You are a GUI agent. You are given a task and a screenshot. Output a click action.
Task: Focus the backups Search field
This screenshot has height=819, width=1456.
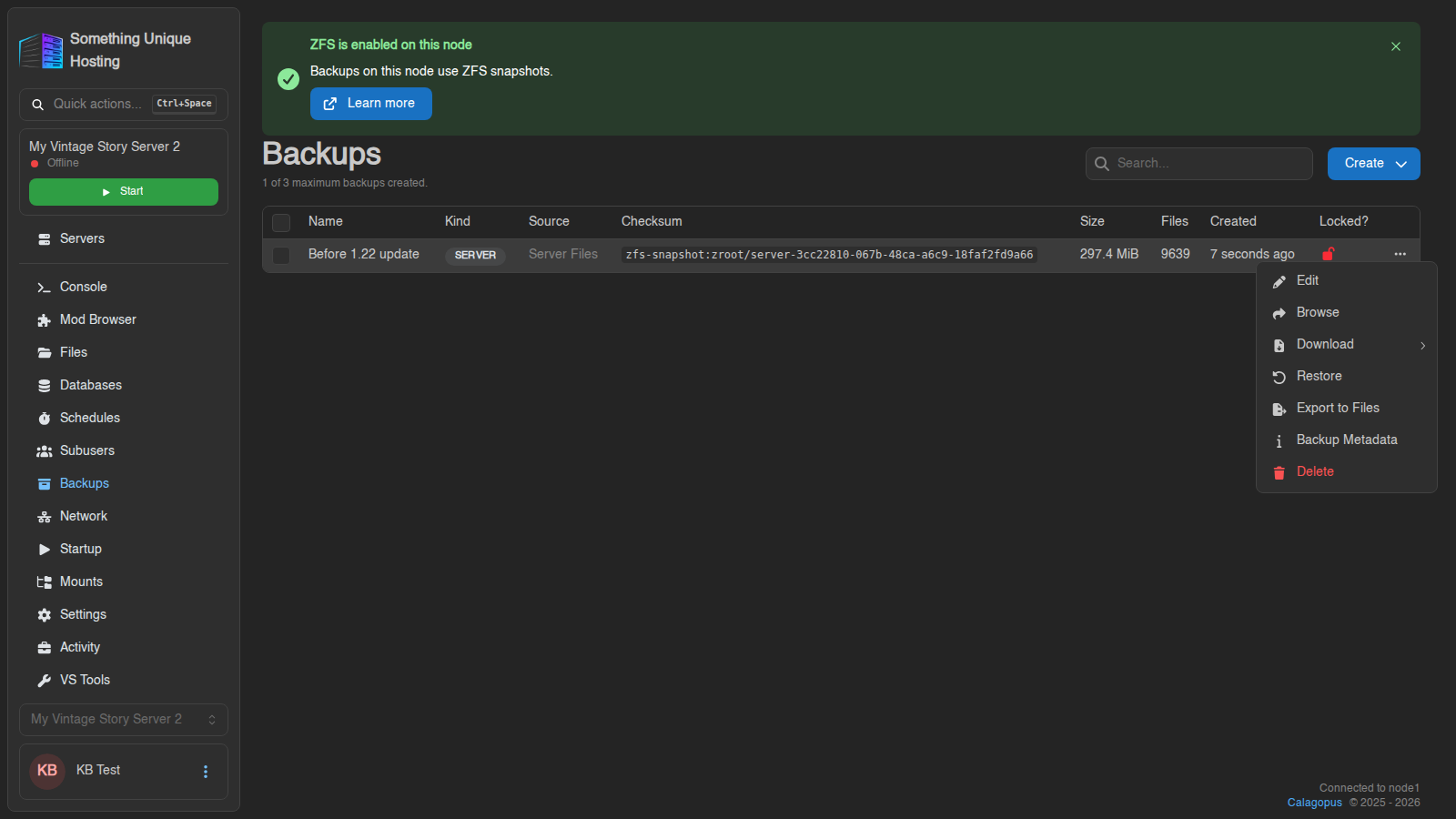[x=1199, y=164]
